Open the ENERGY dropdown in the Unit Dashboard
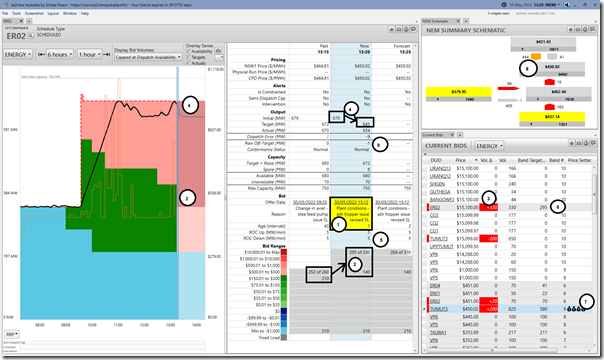This screenshot has width=604, height=360. (x=18, y=55)
